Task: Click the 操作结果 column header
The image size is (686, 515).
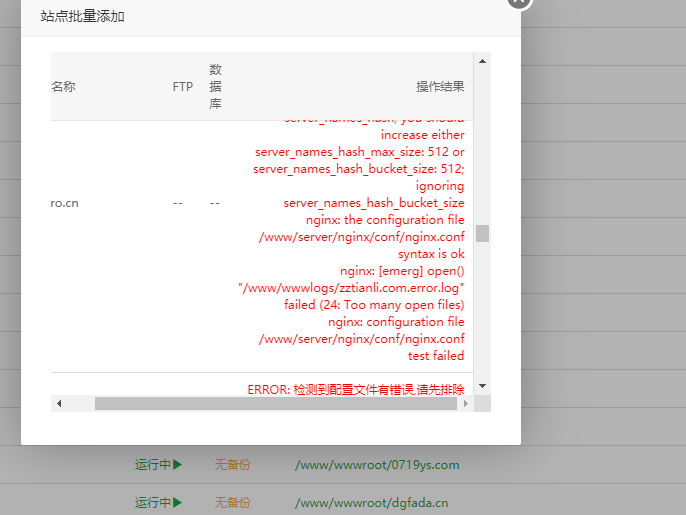Action: [x=440, y=87]
